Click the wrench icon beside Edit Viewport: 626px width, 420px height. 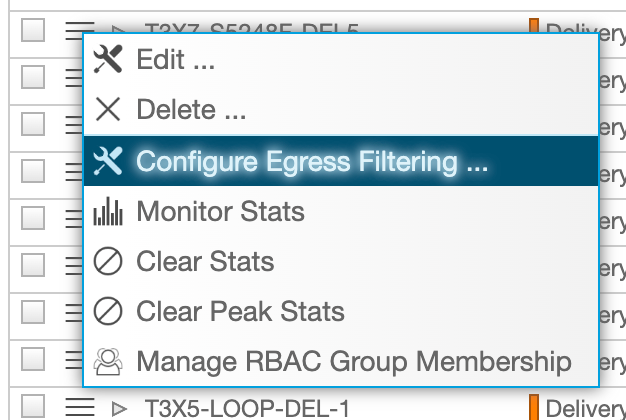pos(107,59)
